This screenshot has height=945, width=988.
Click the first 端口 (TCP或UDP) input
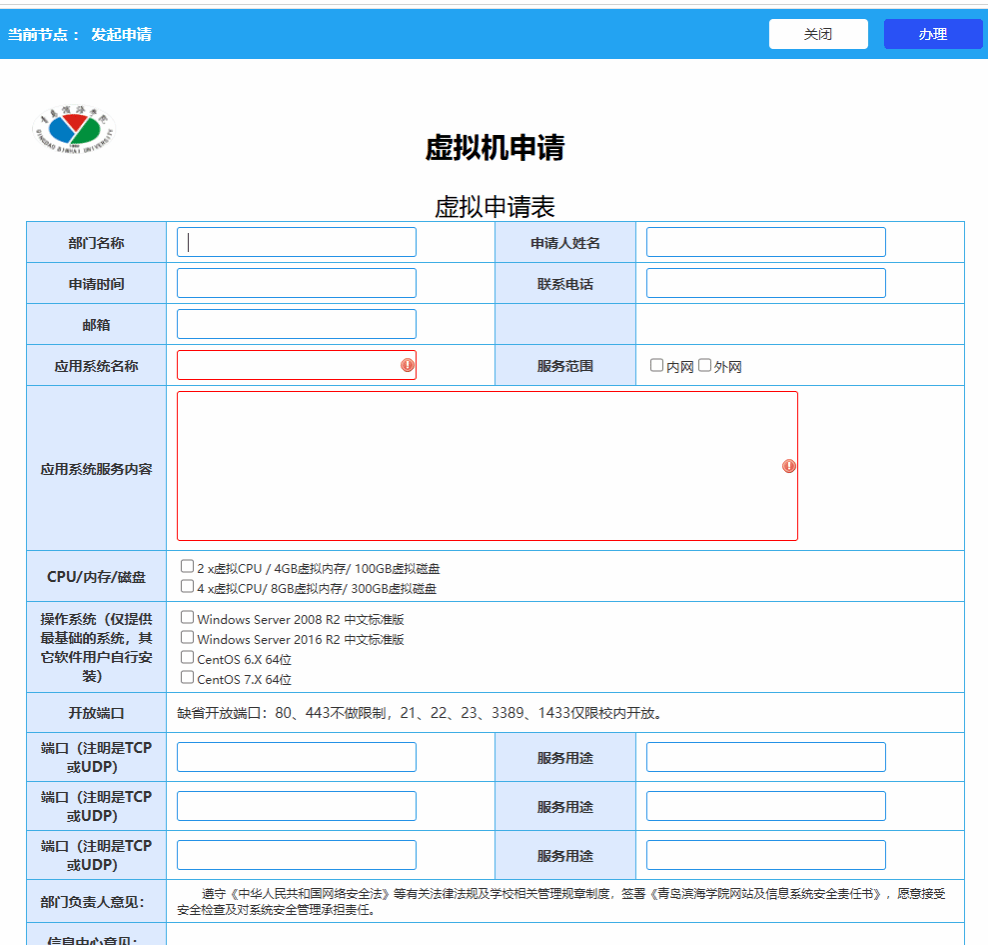point(297,757)
